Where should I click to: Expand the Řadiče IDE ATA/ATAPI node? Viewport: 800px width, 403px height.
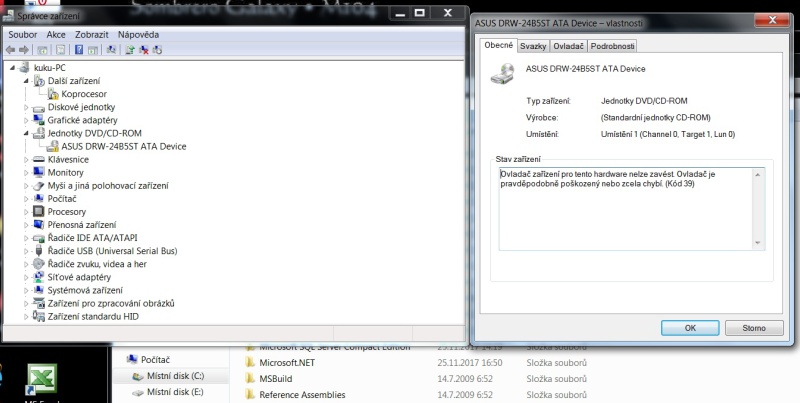pyautogui.click(x=26, y=238)
